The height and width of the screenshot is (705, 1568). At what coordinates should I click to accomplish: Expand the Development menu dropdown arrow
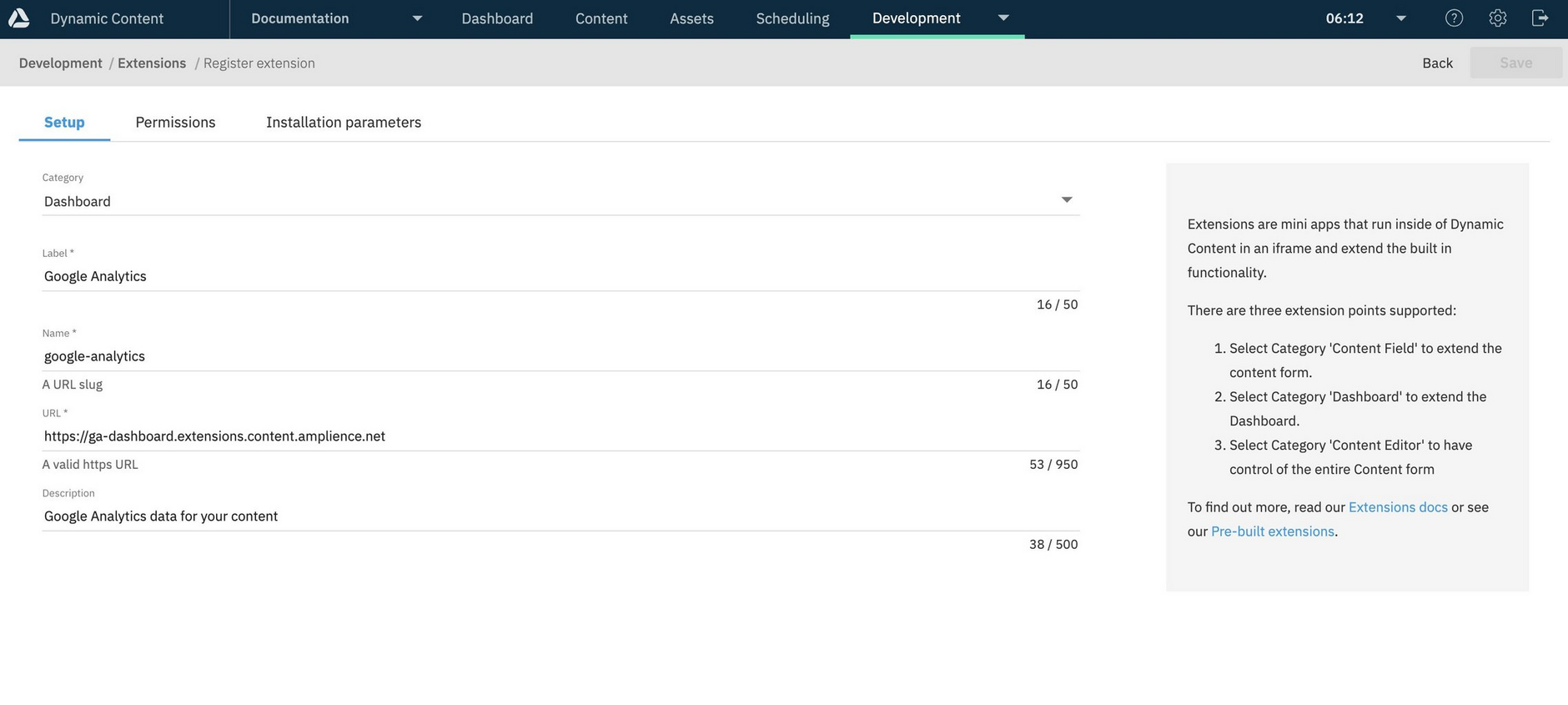[x=1003, y=18]
